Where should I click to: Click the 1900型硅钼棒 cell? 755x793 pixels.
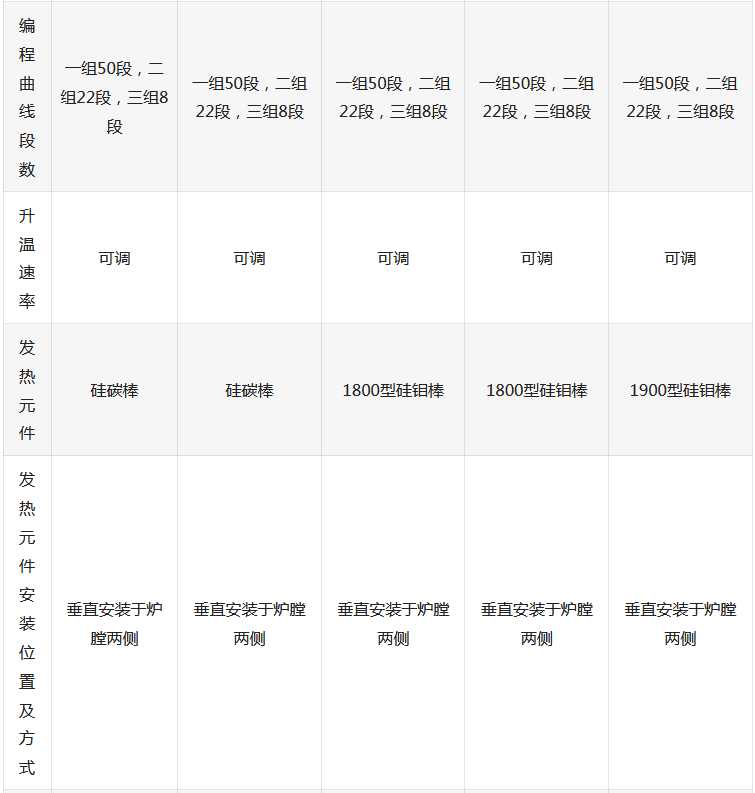pyautogui.click(x=680, y=390)
